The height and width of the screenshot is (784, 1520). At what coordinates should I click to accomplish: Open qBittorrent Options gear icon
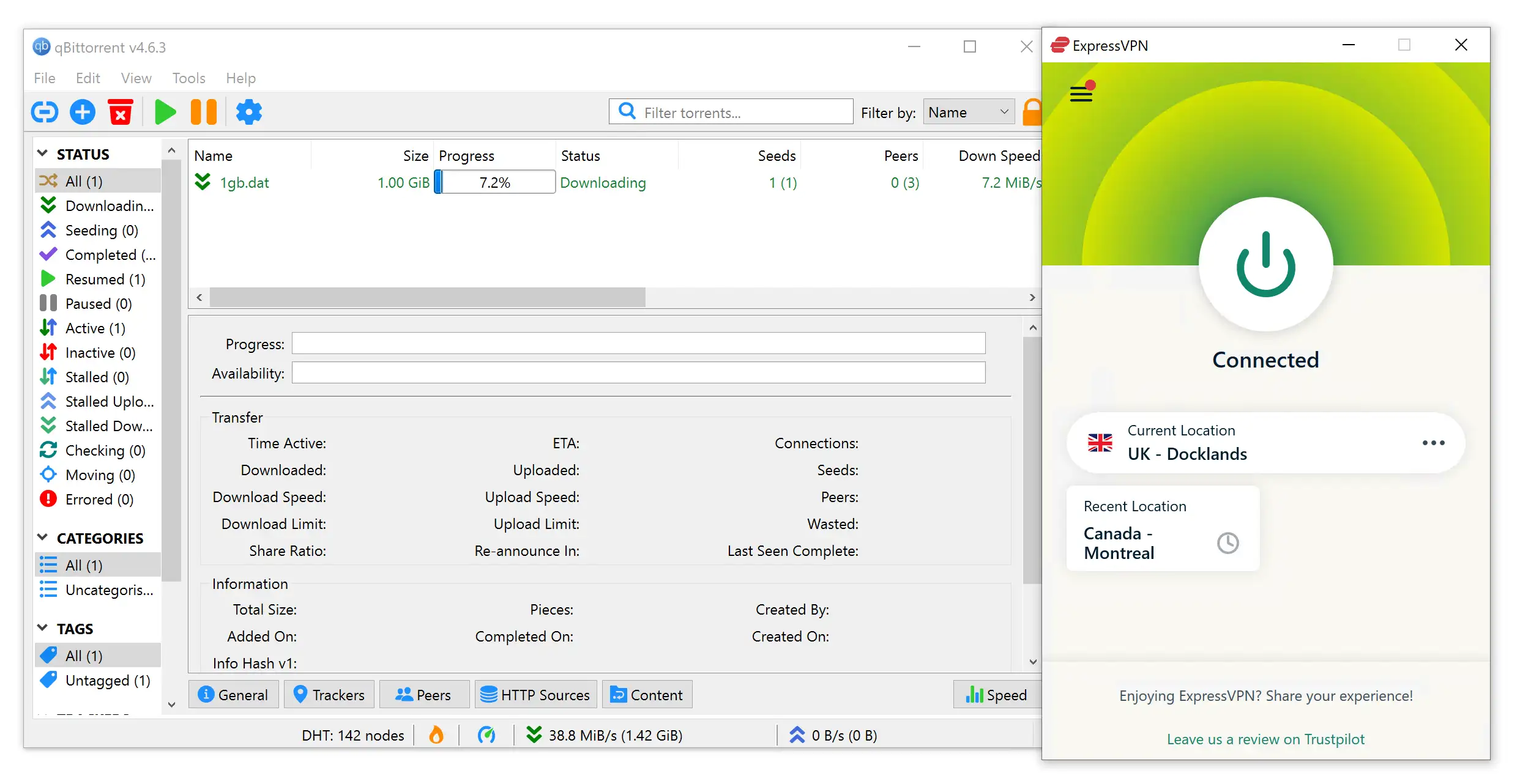pos(249,112)
